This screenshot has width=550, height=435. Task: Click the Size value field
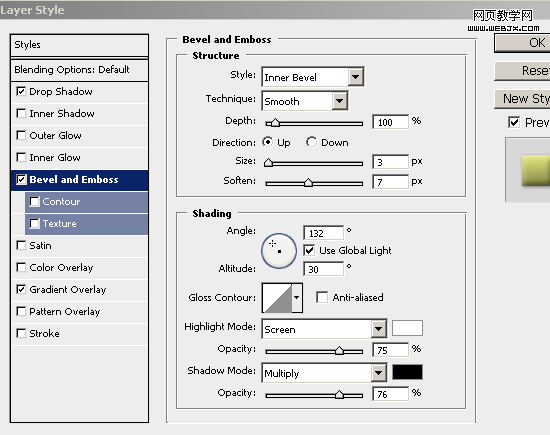point(390,162)
